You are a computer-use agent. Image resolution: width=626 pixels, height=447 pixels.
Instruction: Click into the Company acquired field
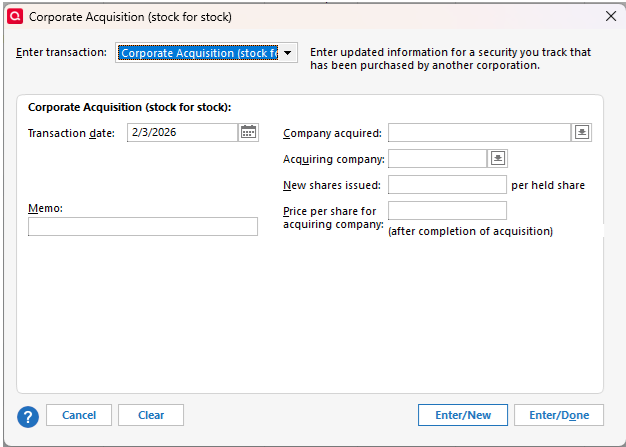pyautogui.click(x=479, y=132)
